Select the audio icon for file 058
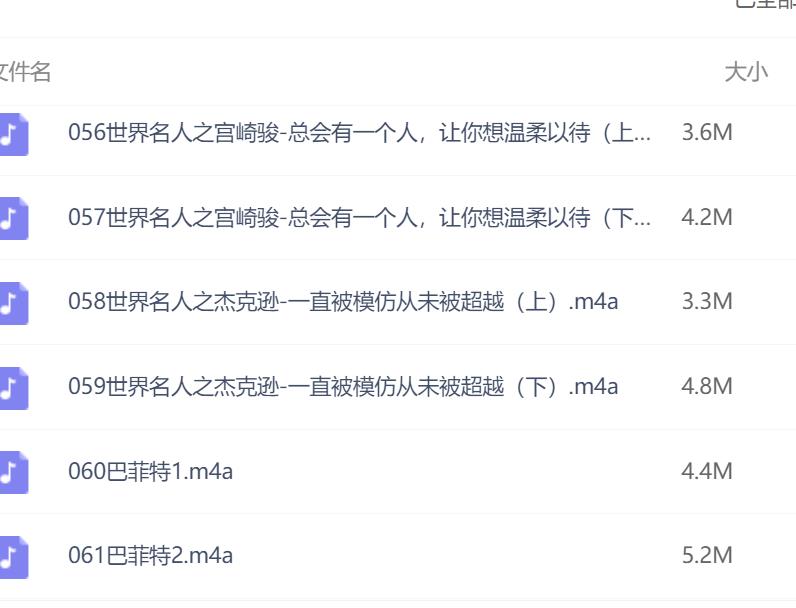 pyautogui.click(x=14, y=303)
